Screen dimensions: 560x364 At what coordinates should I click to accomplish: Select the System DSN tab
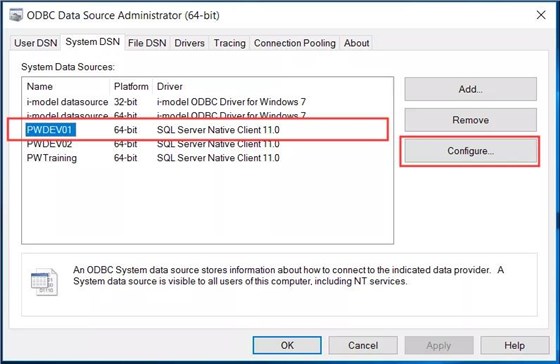pyautogui.click(x=92, y=42)
